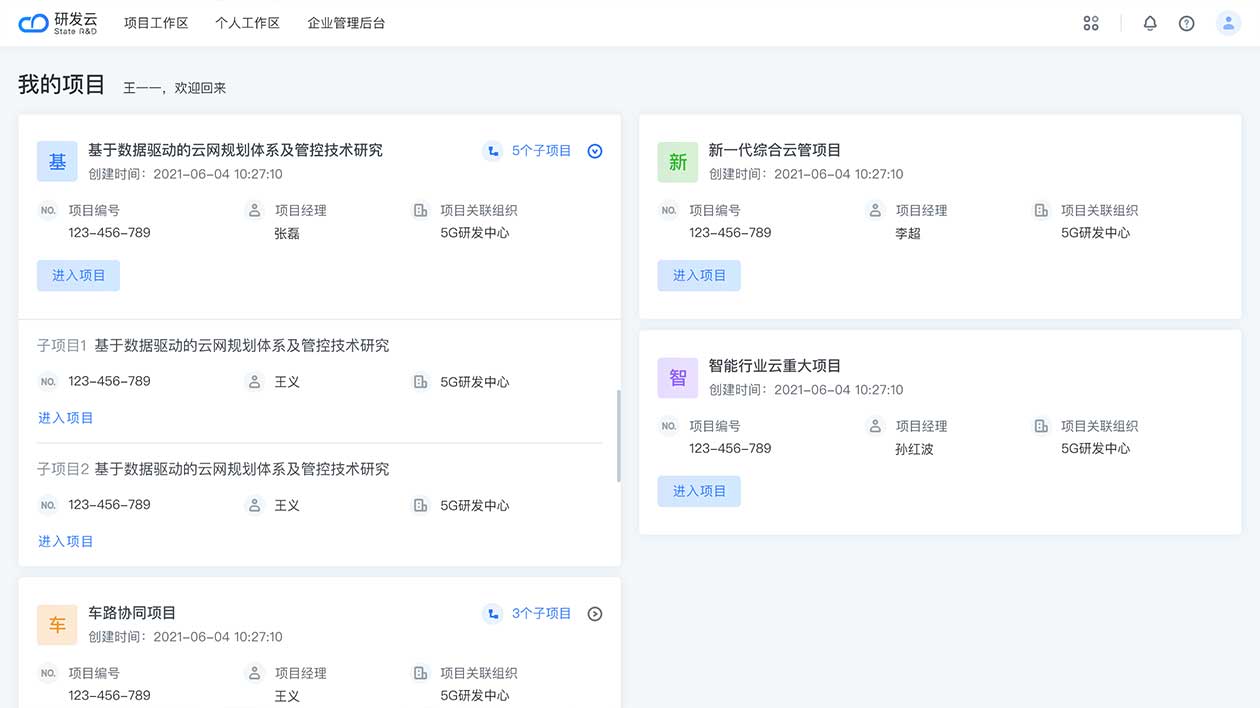The height and width of the screenshot is (708, 1260).
Task: Open the 个人工作区 menu
Action: click(247, 23)
